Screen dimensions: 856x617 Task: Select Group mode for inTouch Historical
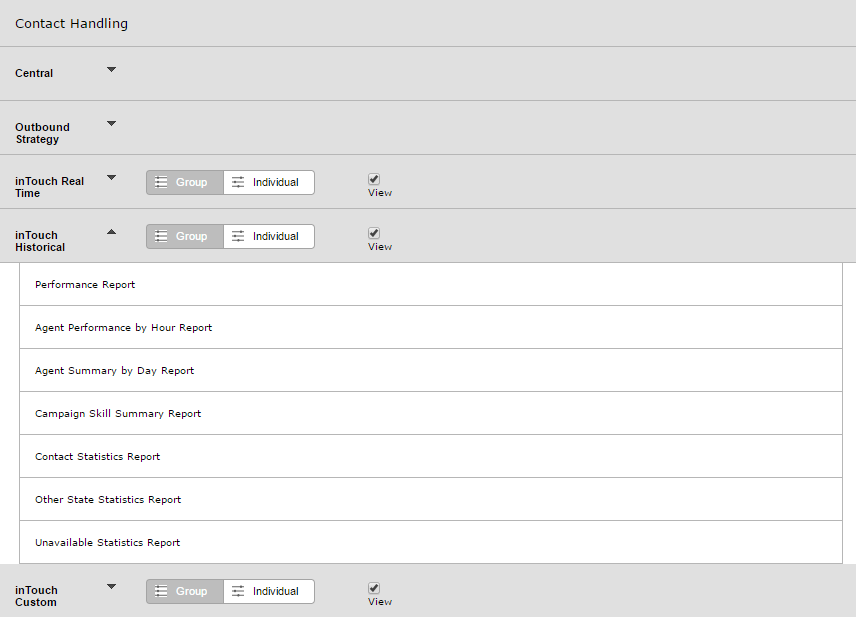[x=185, y=236]
